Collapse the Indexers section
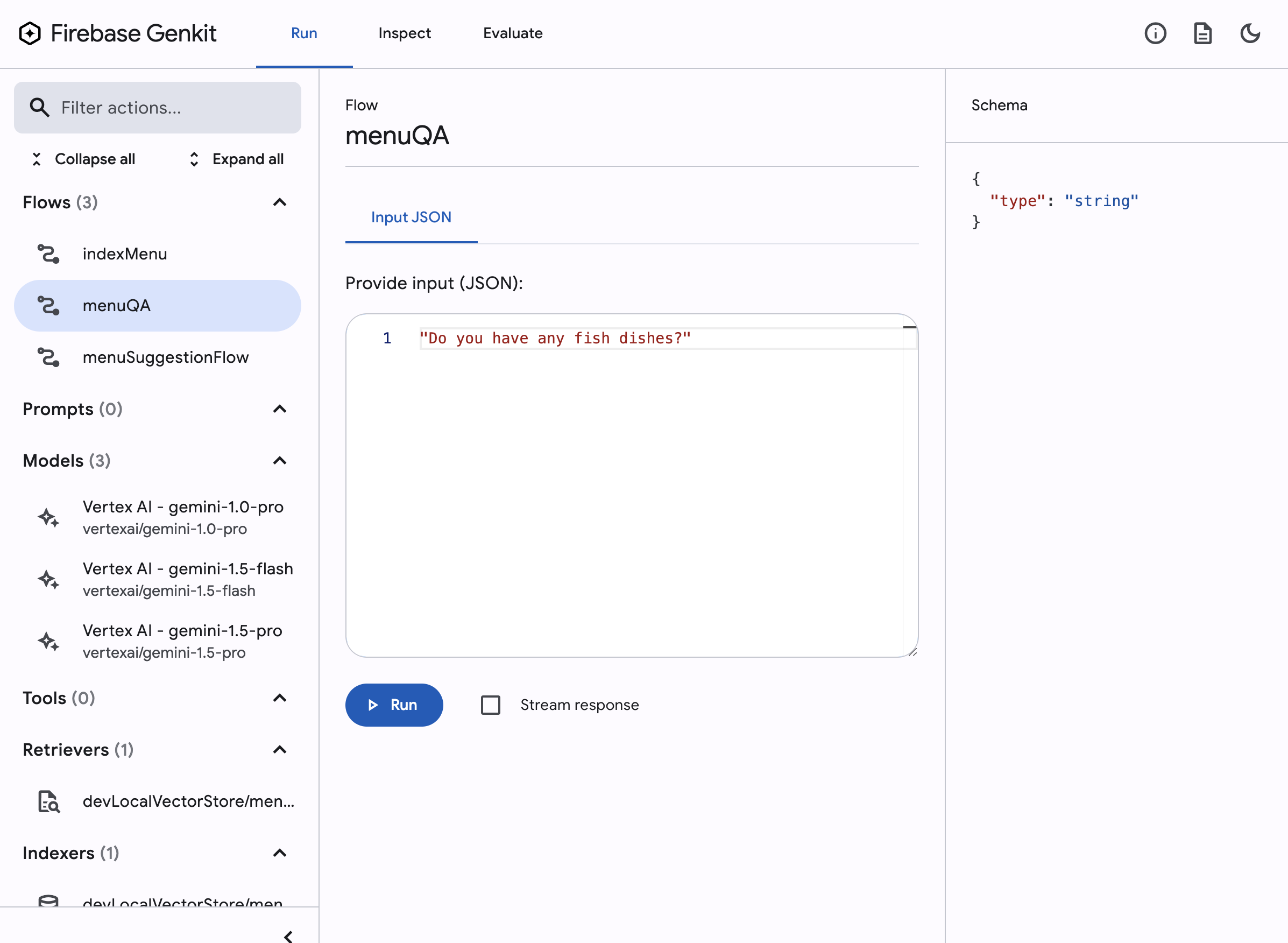This screenshot has width=1288, height=943. 280,853
